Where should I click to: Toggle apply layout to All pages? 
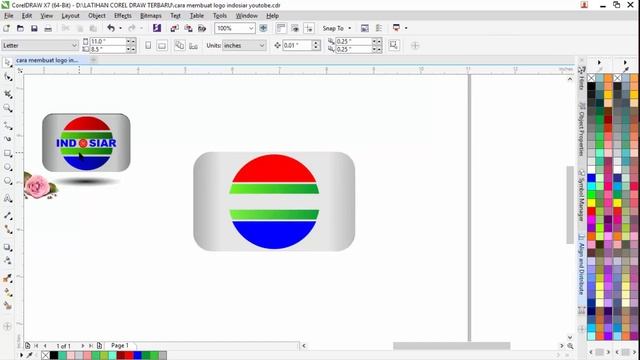(180, 45)
